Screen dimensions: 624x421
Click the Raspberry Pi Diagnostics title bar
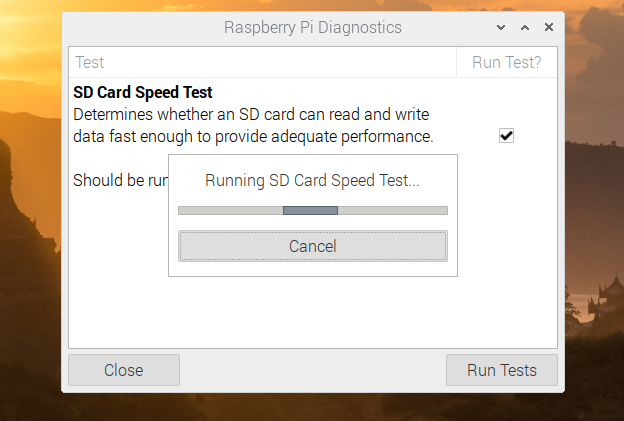pyautogui.click(x=313, y=27)
